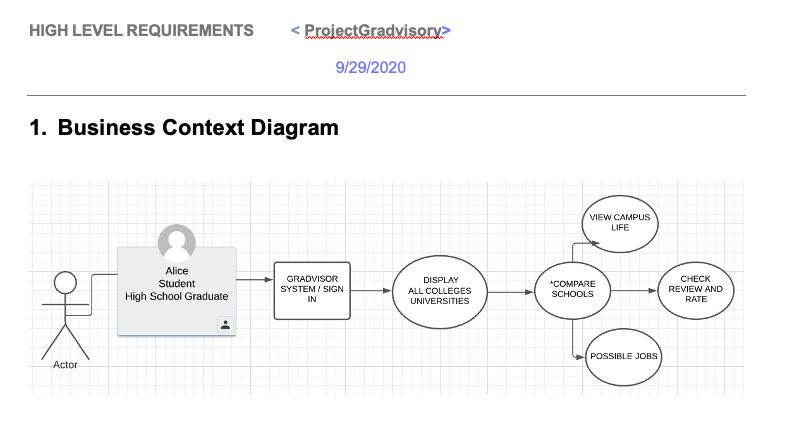Click the Student line in persona card

click(x=176, y=283)
